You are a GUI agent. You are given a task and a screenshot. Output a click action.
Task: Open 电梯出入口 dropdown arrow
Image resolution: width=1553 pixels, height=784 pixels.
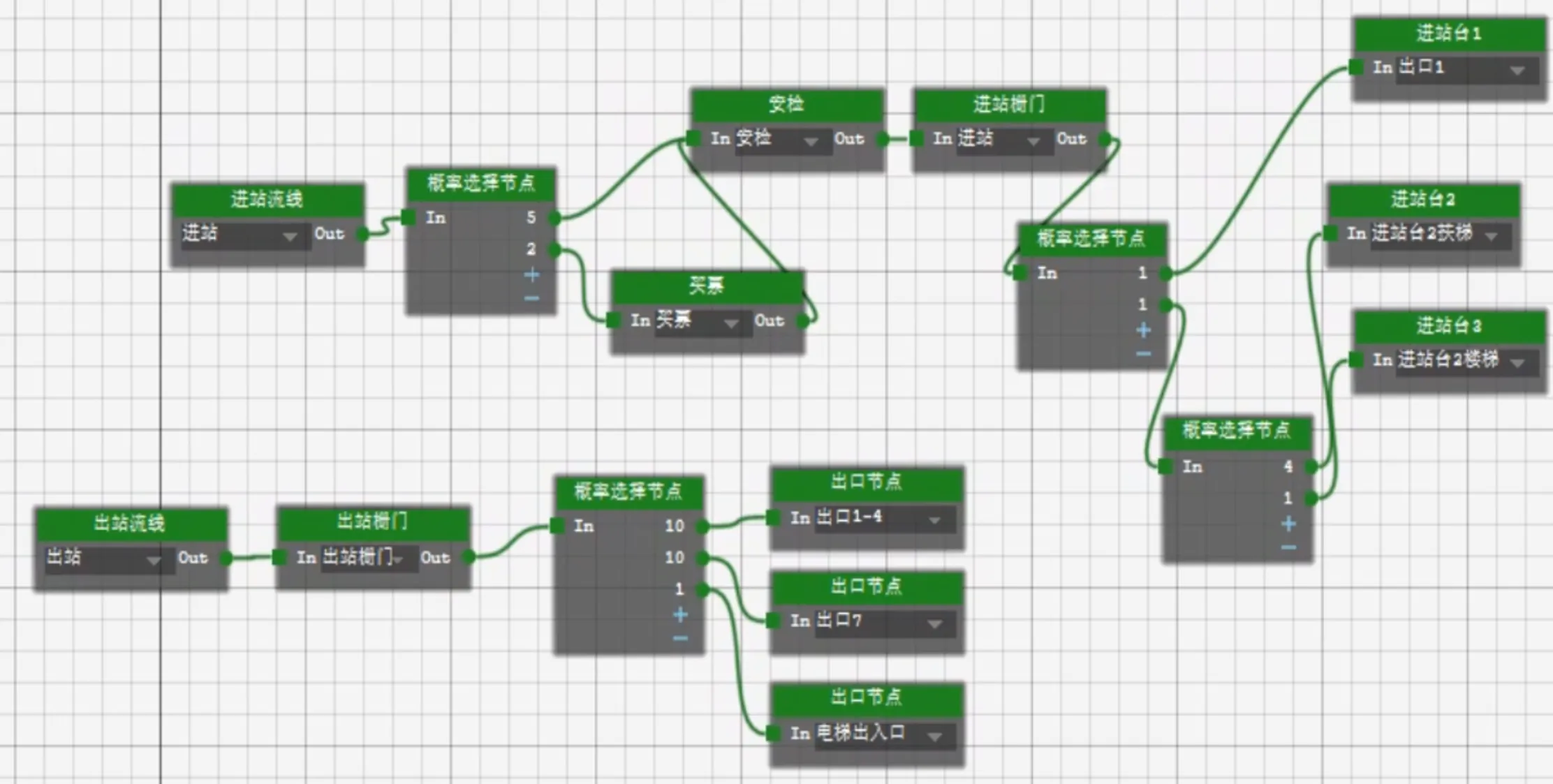tap(934, 736)
